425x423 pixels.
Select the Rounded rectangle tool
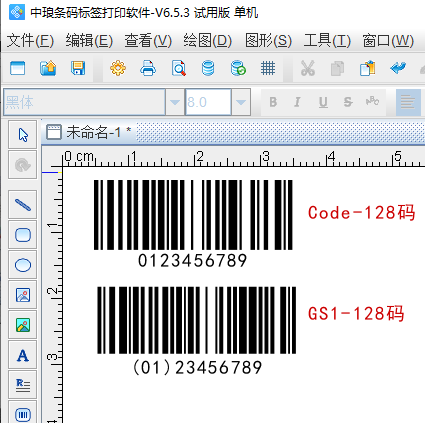click(x=23, y=235)
